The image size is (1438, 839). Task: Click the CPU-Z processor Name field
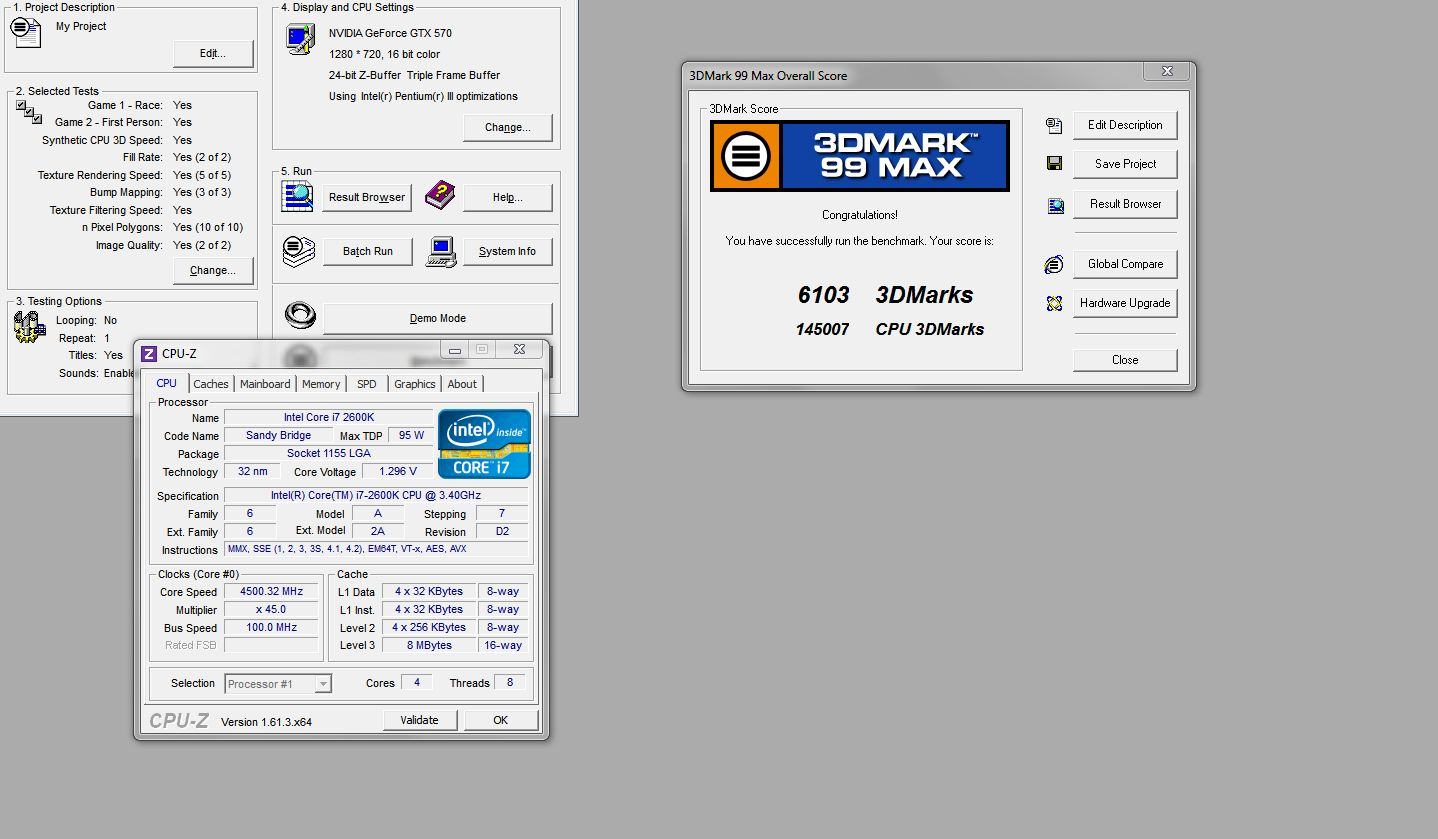[x=329, y=417]
